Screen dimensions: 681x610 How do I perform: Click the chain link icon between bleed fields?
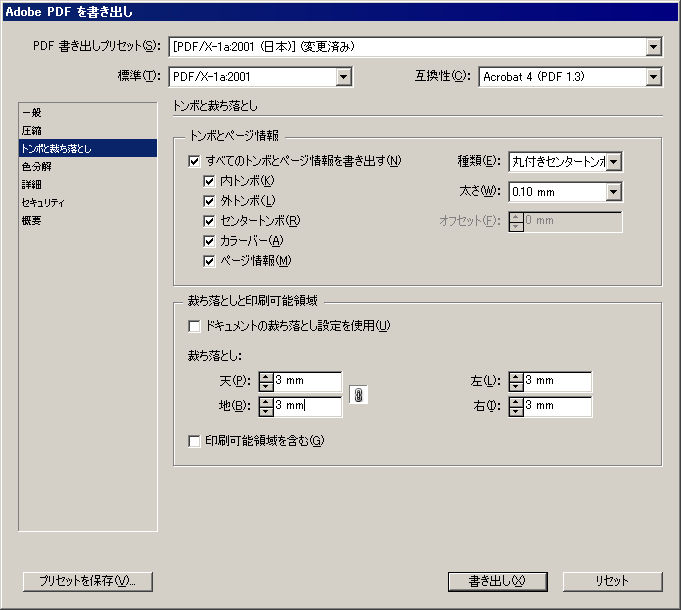(x=358, y=394)
